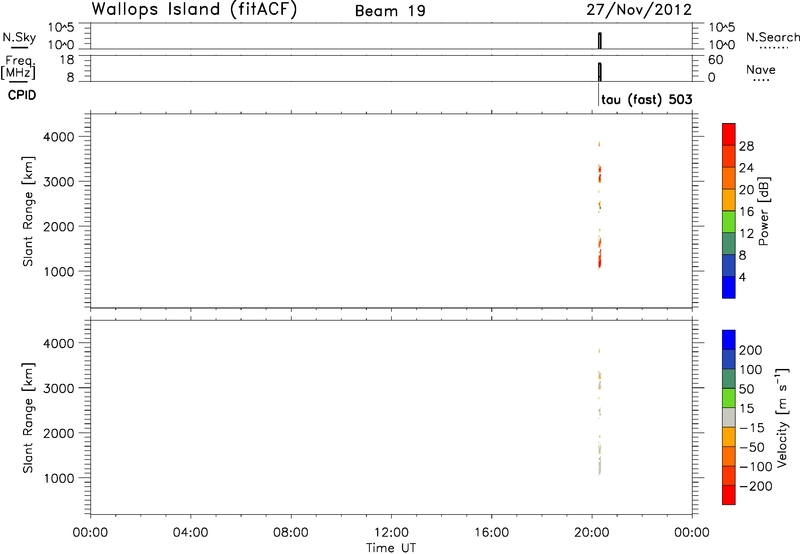Click the "16" label on Power colorbar
The height and width of the screenshot is (554, 800).
[746, 212]
